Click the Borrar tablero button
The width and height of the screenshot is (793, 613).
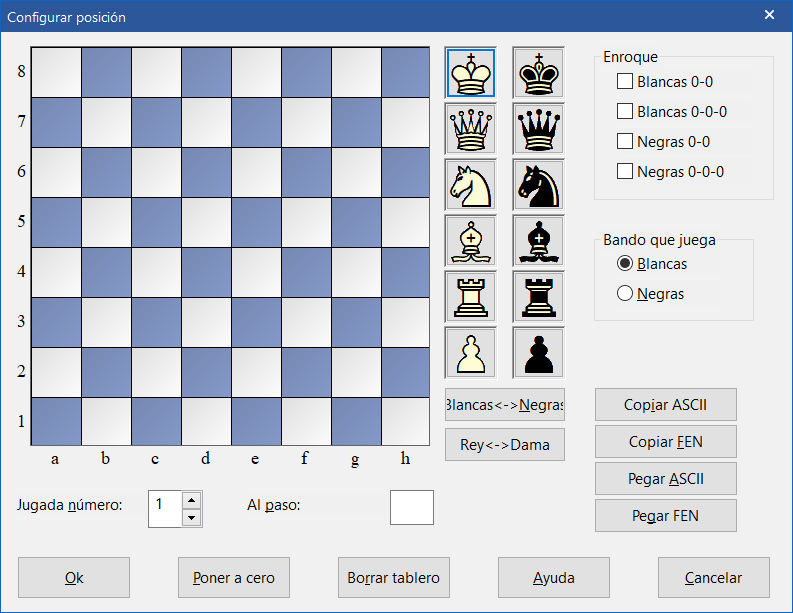pos(393,577)
